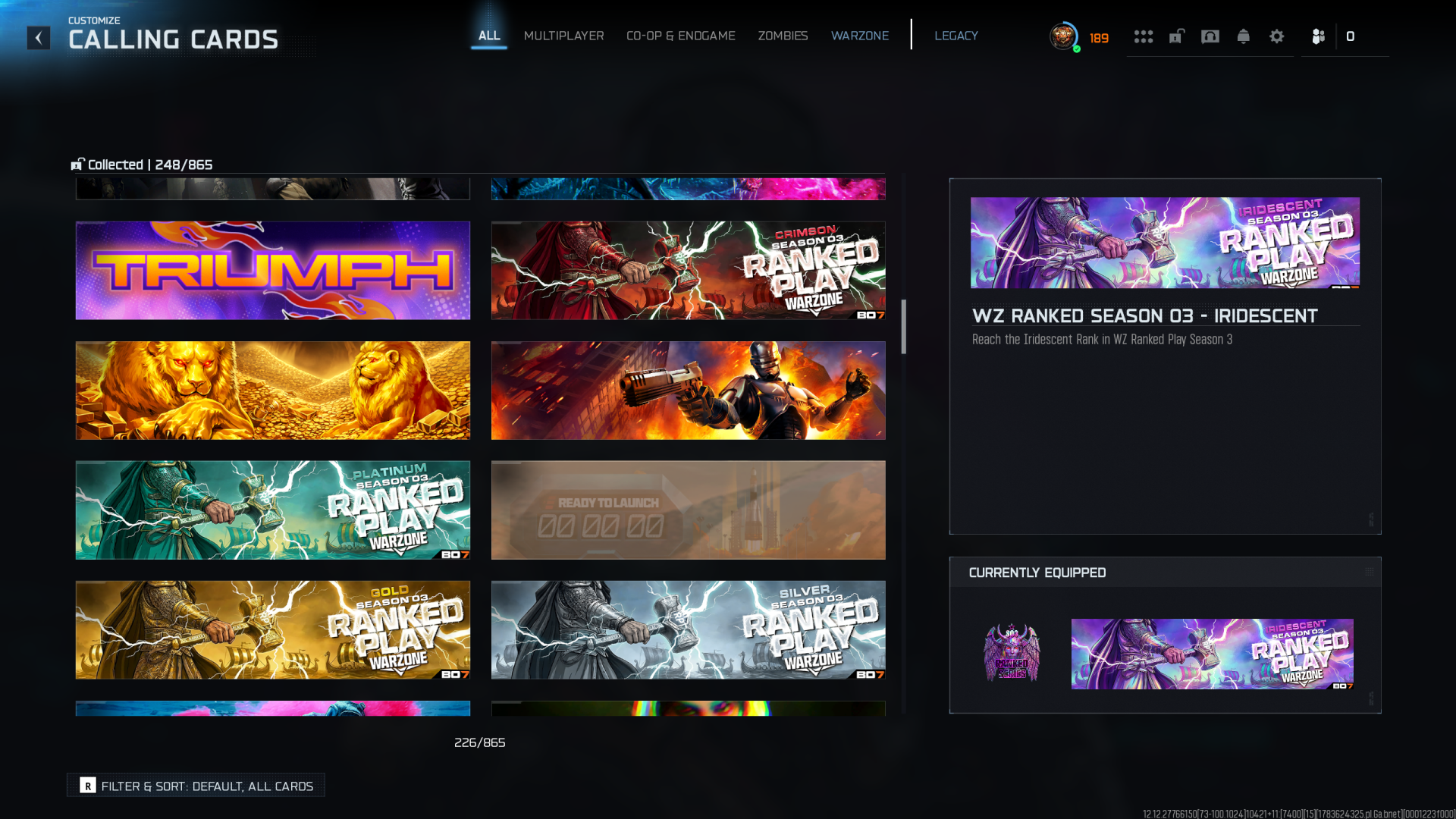Open the player profile emblem icon
This screenshot has height=819, width=1456.
[1063, 36]
